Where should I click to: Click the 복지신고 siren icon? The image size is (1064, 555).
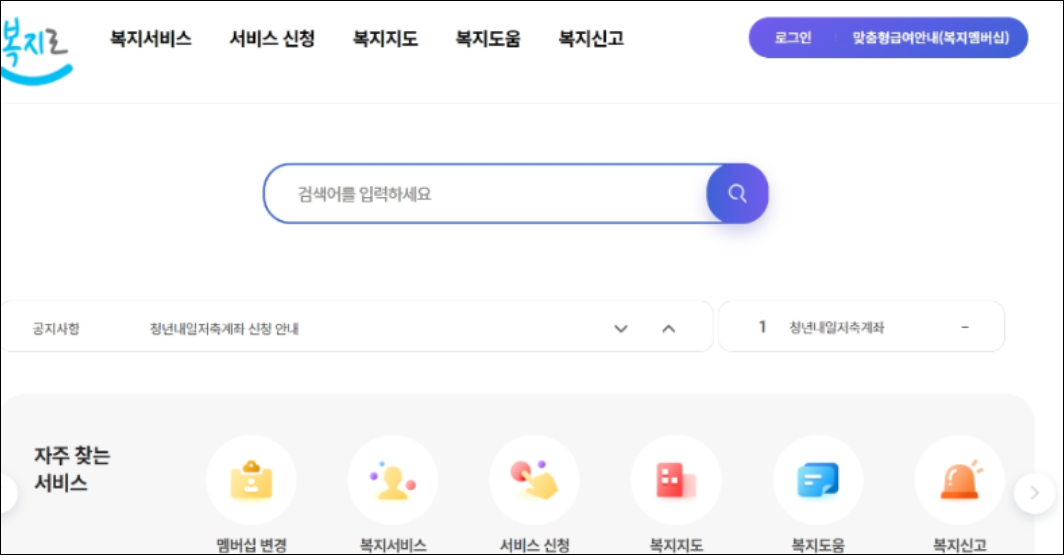click(x=960, y=480)
